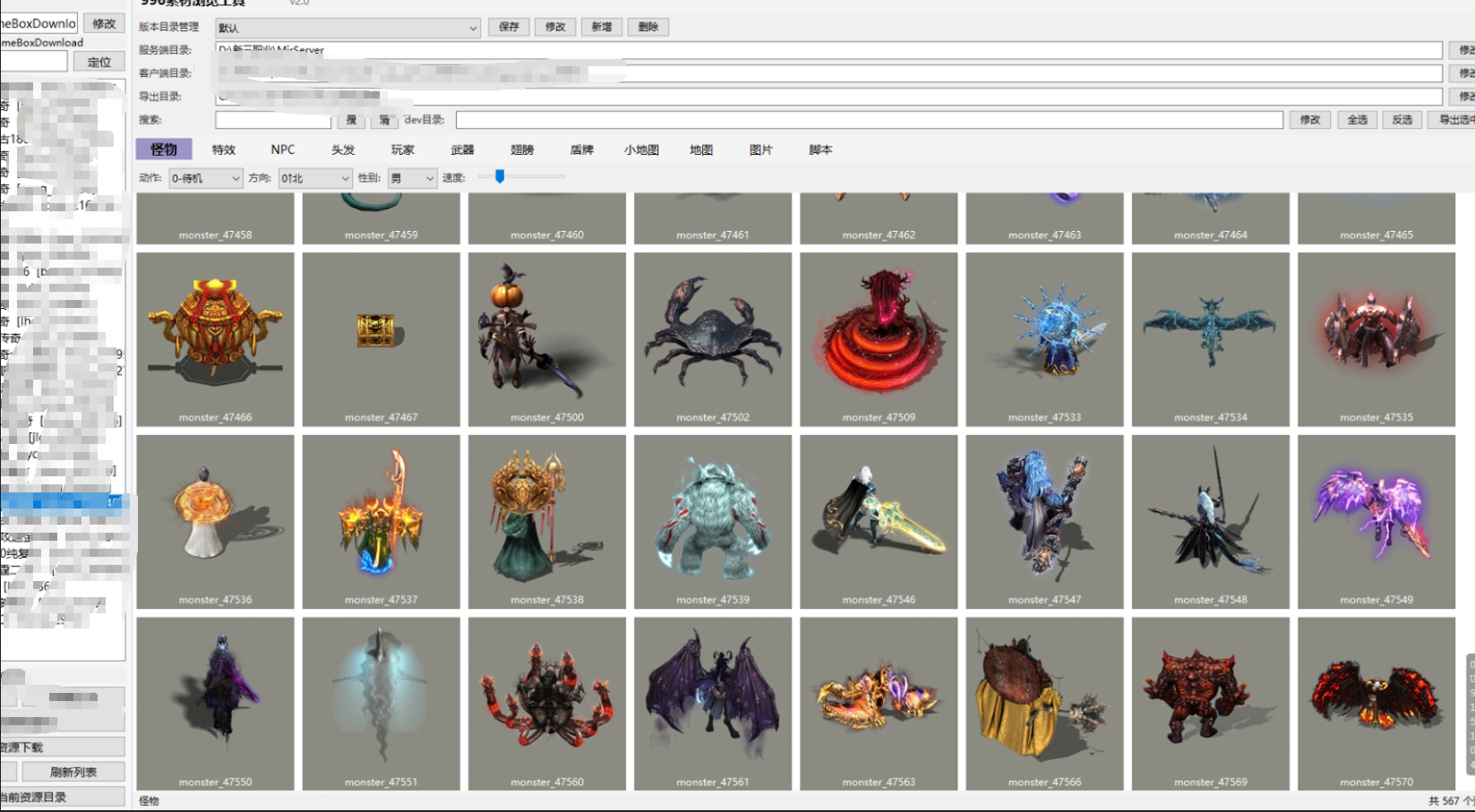The height and width of the screenshot is (812, 1475).
Task: Click the 定位 locate button
Action: coord(99,62)
